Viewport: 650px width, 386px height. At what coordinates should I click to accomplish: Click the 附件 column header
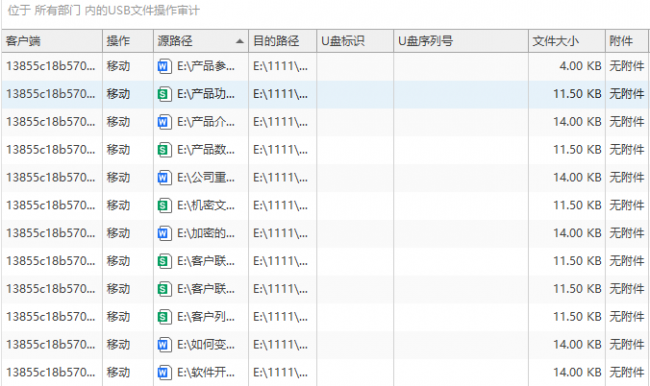(x=627, y=41)
